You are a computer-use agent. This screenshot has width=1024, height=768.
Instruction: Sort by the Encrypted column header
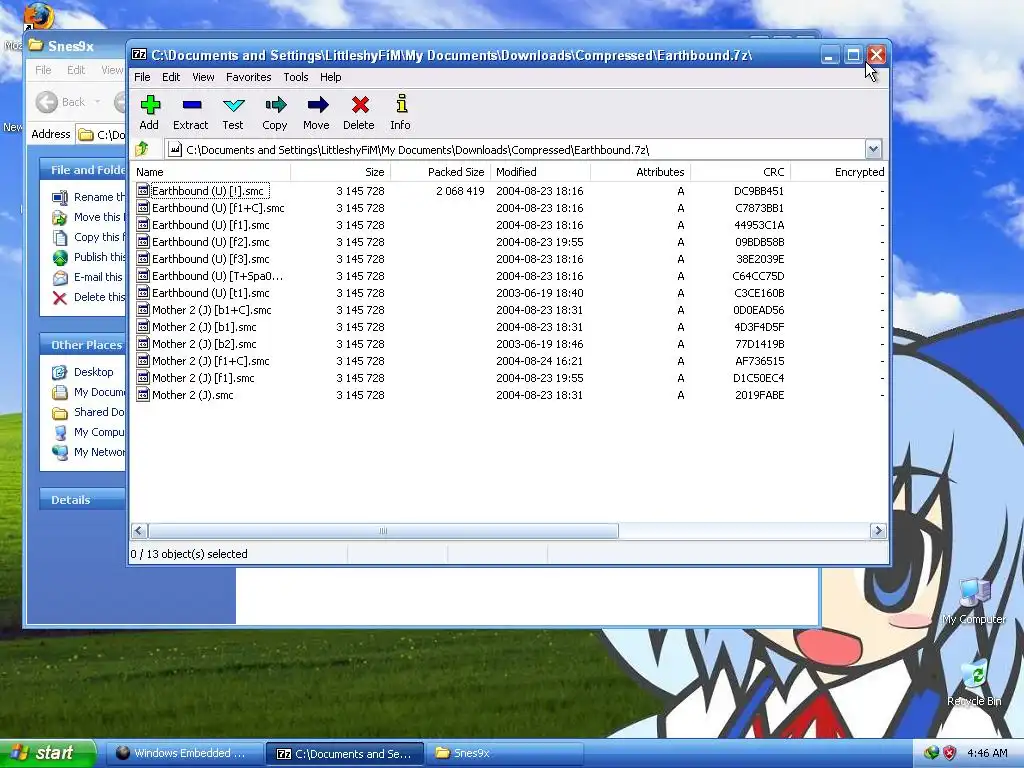pos(839,172)
